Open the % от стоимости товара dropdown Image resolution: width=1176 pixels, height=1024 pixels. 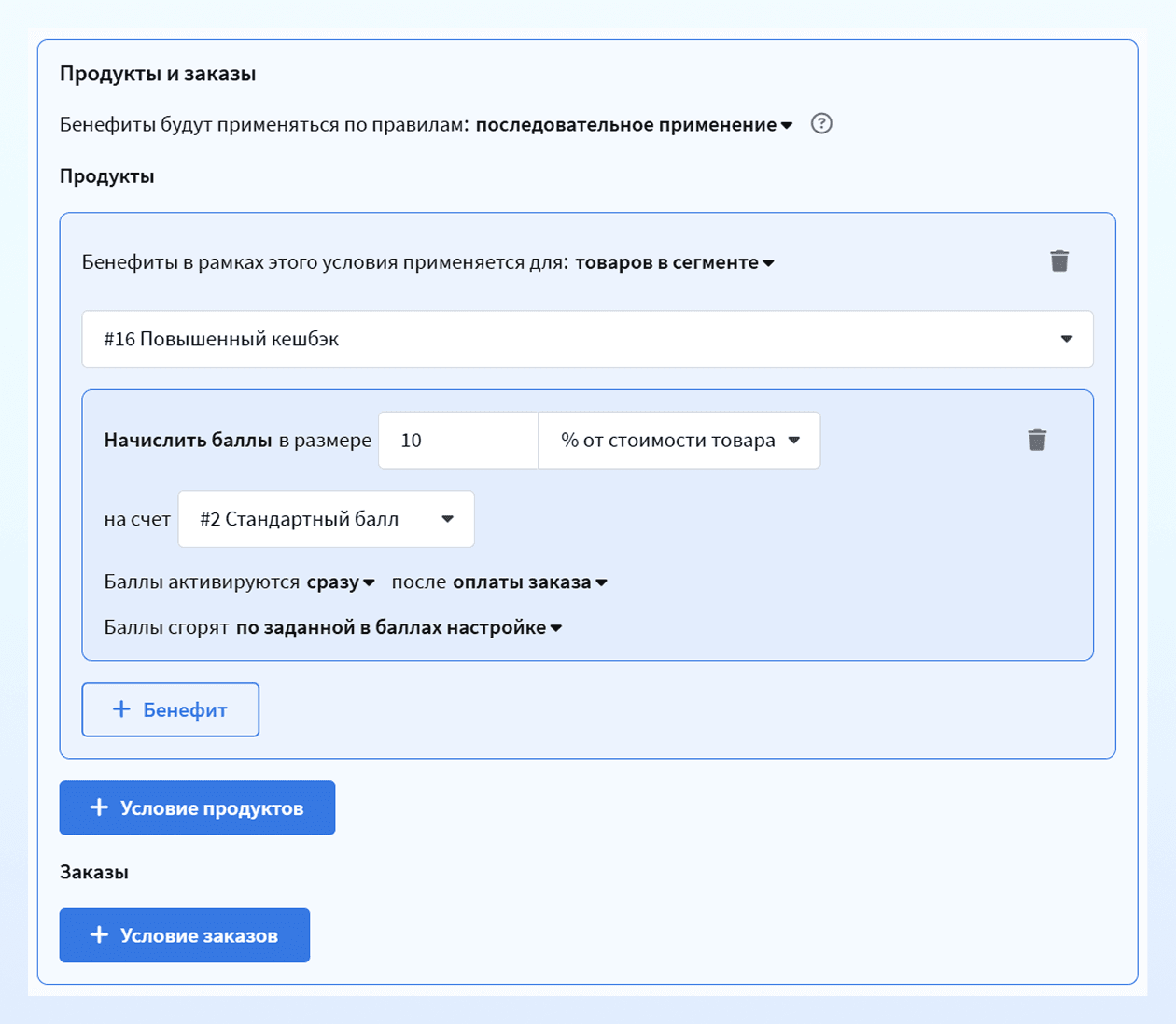click(679, 440)
